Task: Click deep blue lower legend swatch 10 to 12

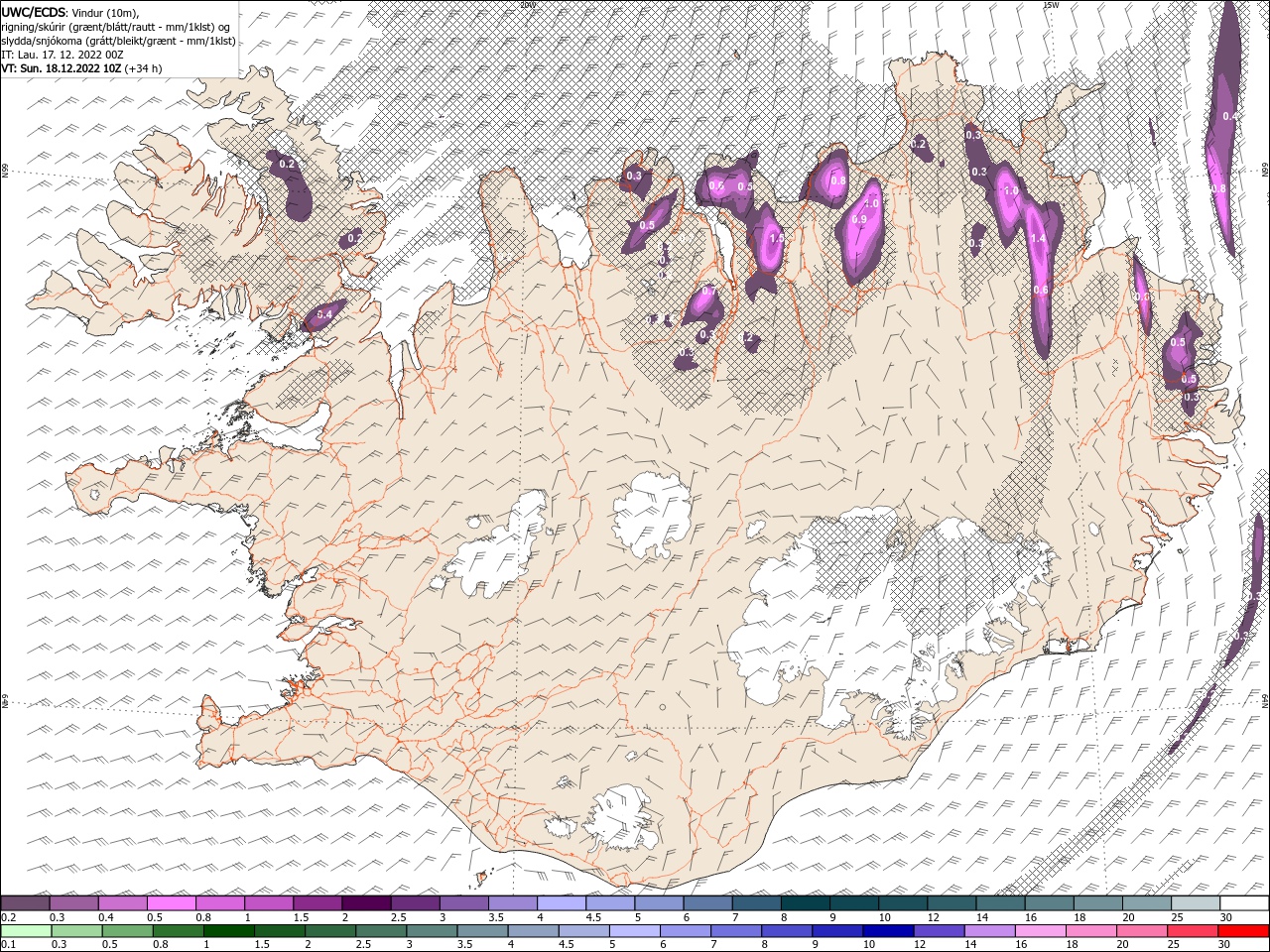Action: pyautogui.click(x=888, y=931)
